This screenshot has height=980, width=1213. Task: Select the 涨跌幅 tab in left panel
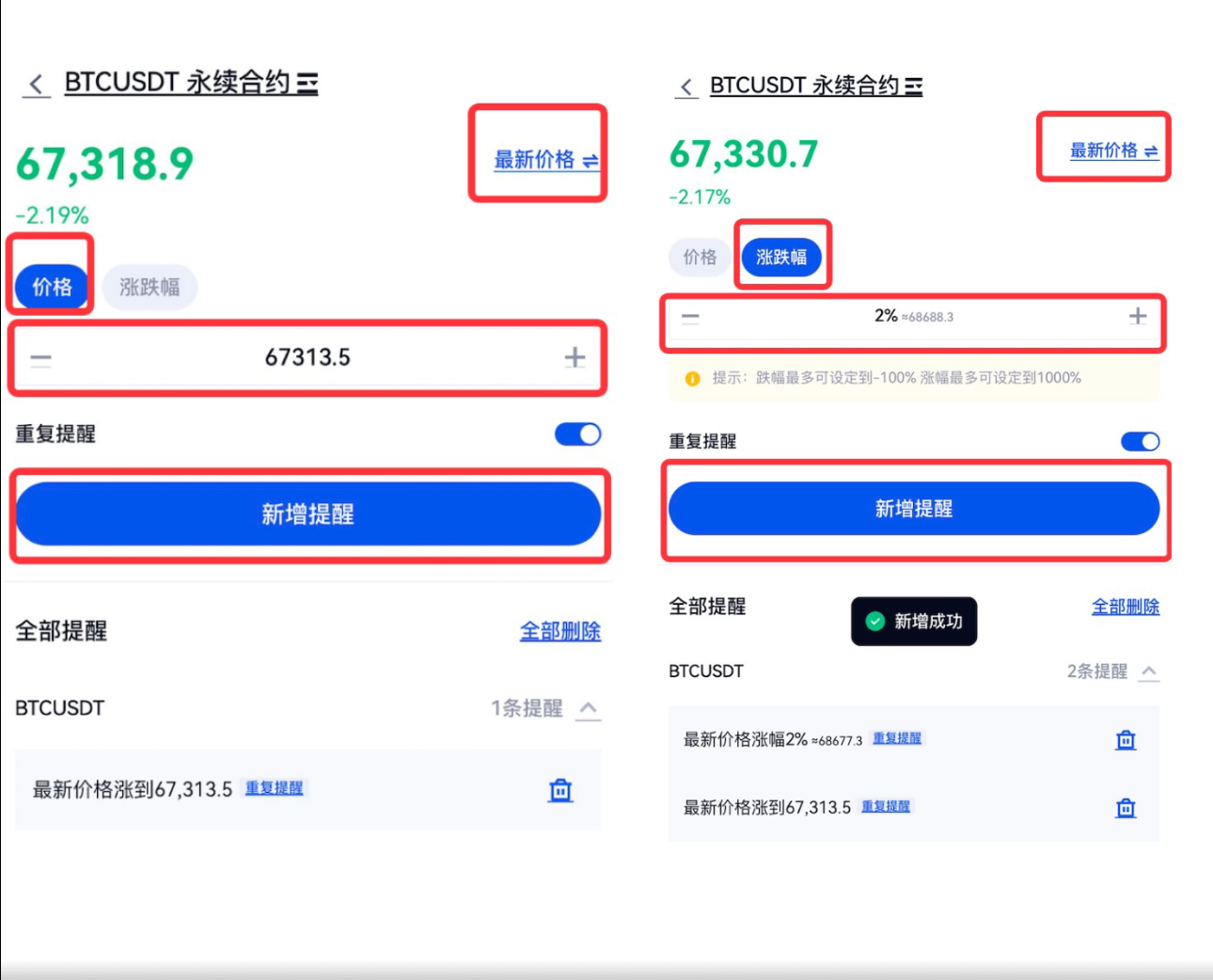point(150,287)
